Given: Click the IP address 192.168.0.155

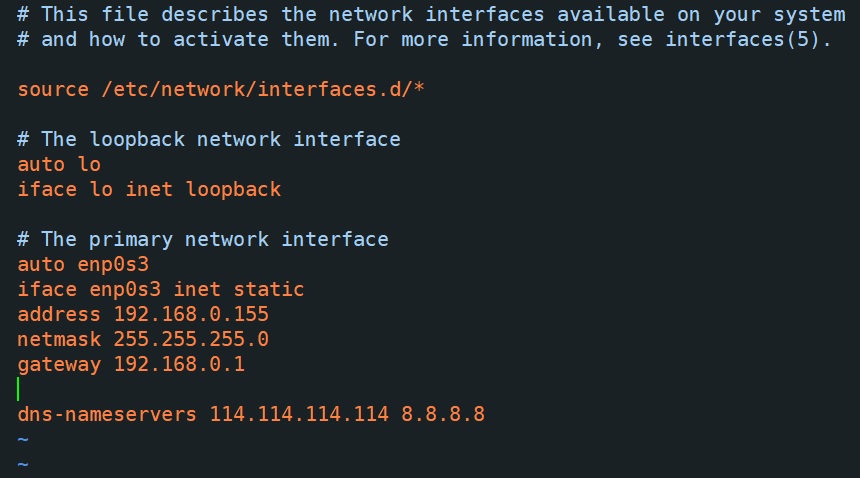Looking at the screenshot, I should 191,314.
